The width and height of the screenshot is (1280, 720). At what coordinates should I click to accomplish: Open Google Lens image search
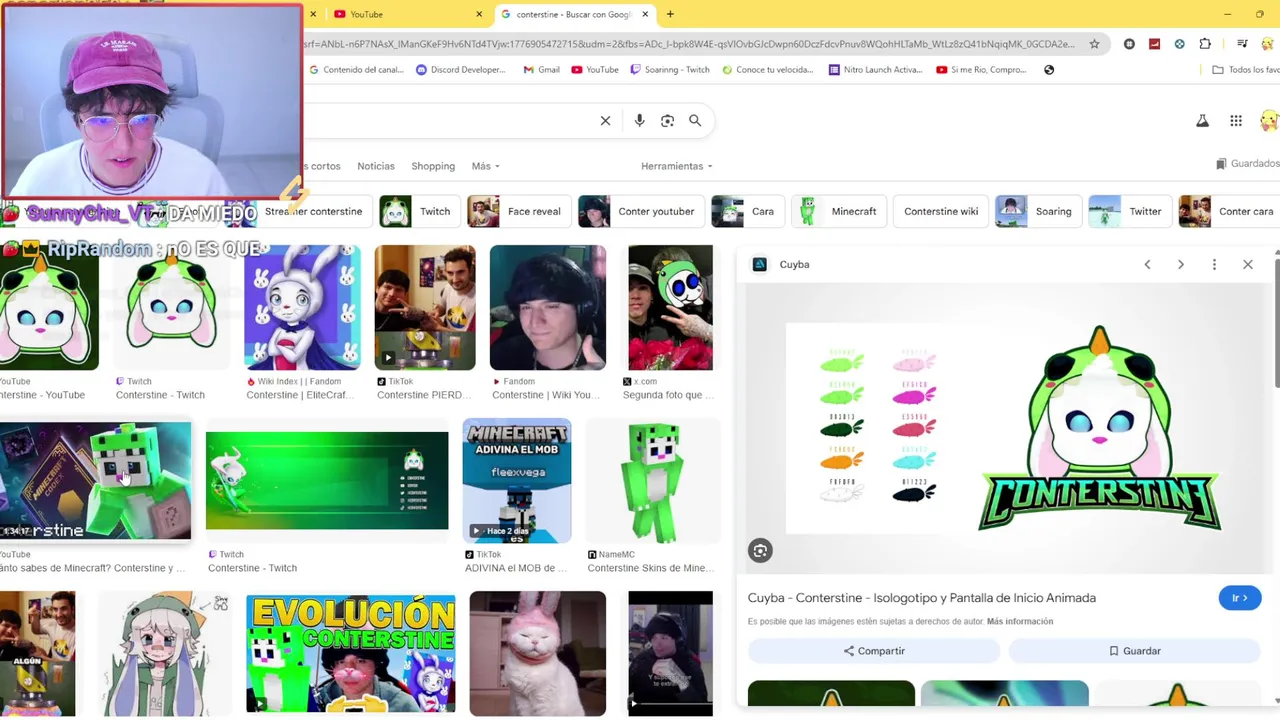coord(667,121)
